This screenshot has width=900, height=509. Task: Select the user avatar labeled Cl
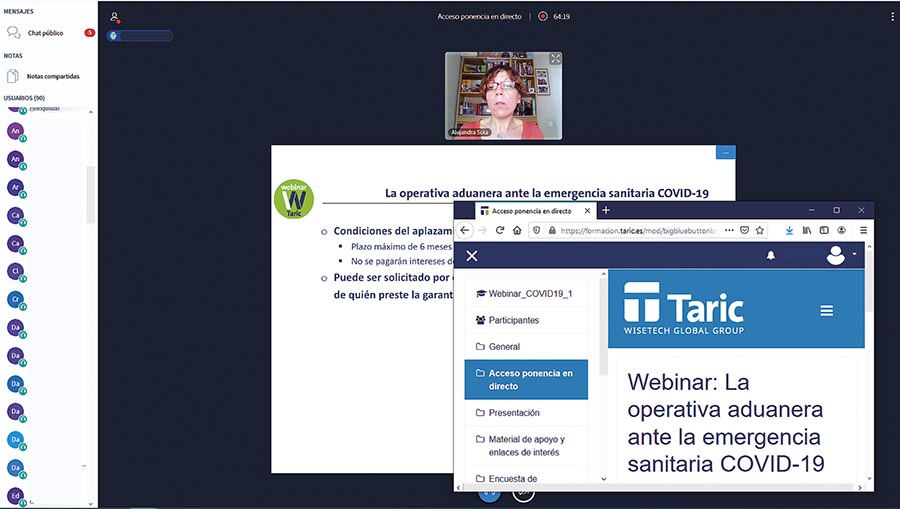coord(15,271)
